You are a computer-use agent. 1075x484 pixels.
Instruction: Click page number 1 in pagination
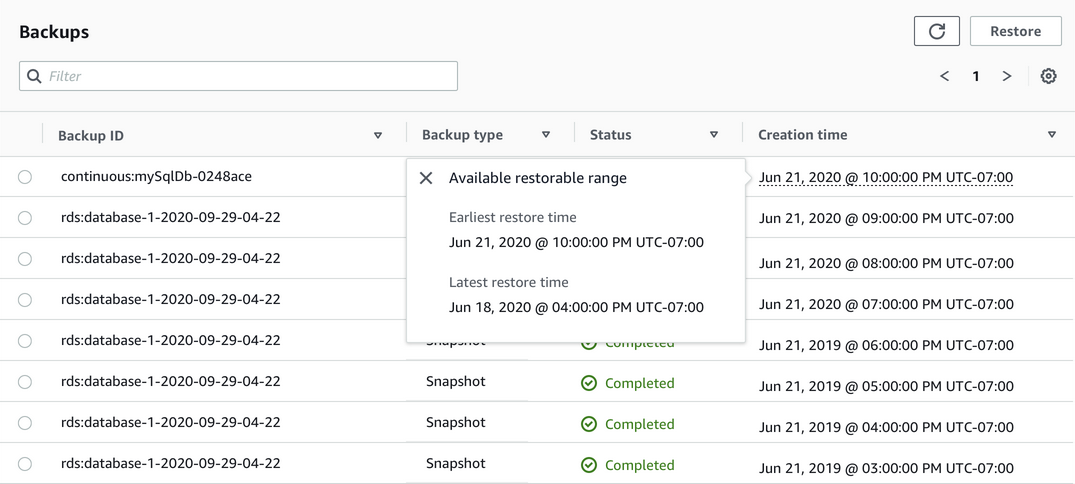pos(976,76)
